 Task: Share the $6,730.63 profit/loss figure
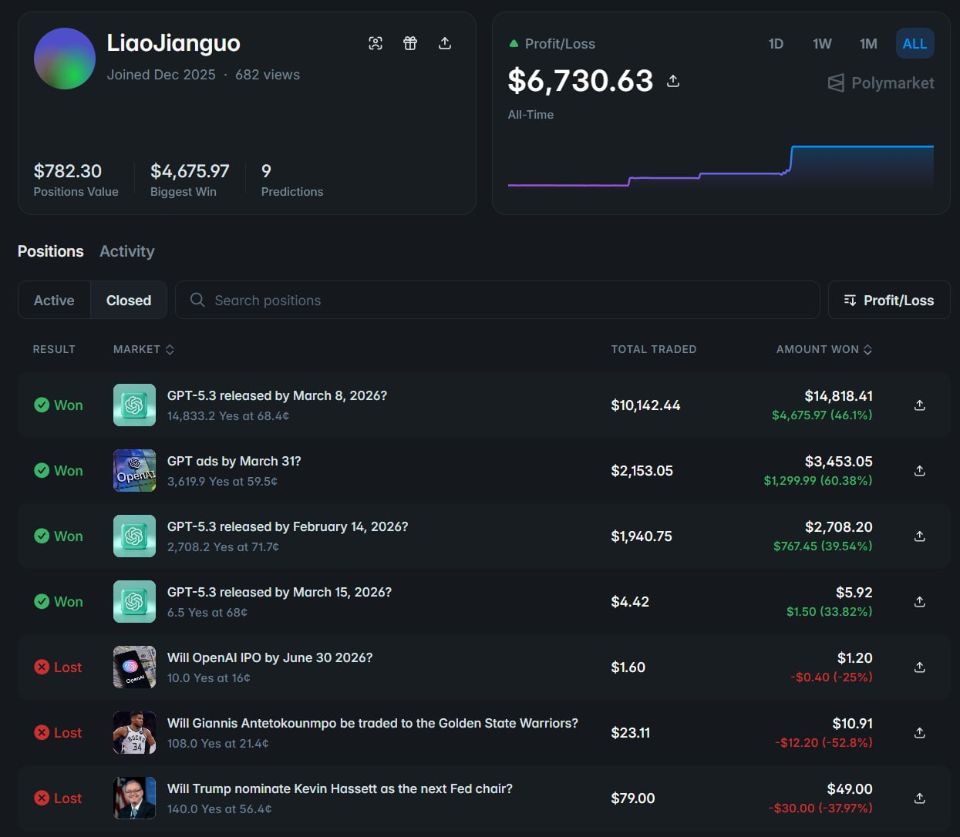pos(673,81)
